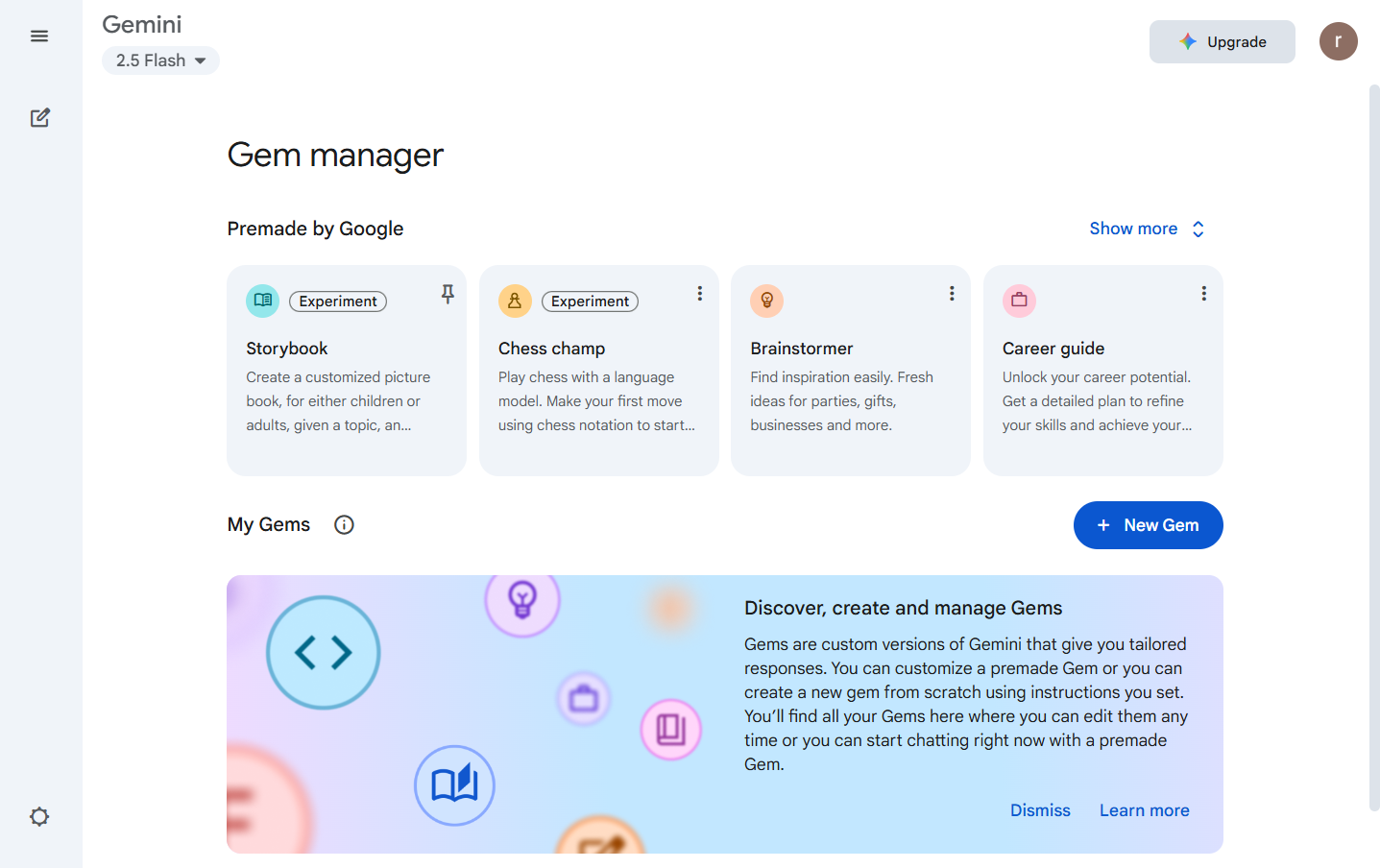Open the account avatar labeled r
Image resolution: width=1380 pixels, height=868 pixels.
click(1338, 41)
